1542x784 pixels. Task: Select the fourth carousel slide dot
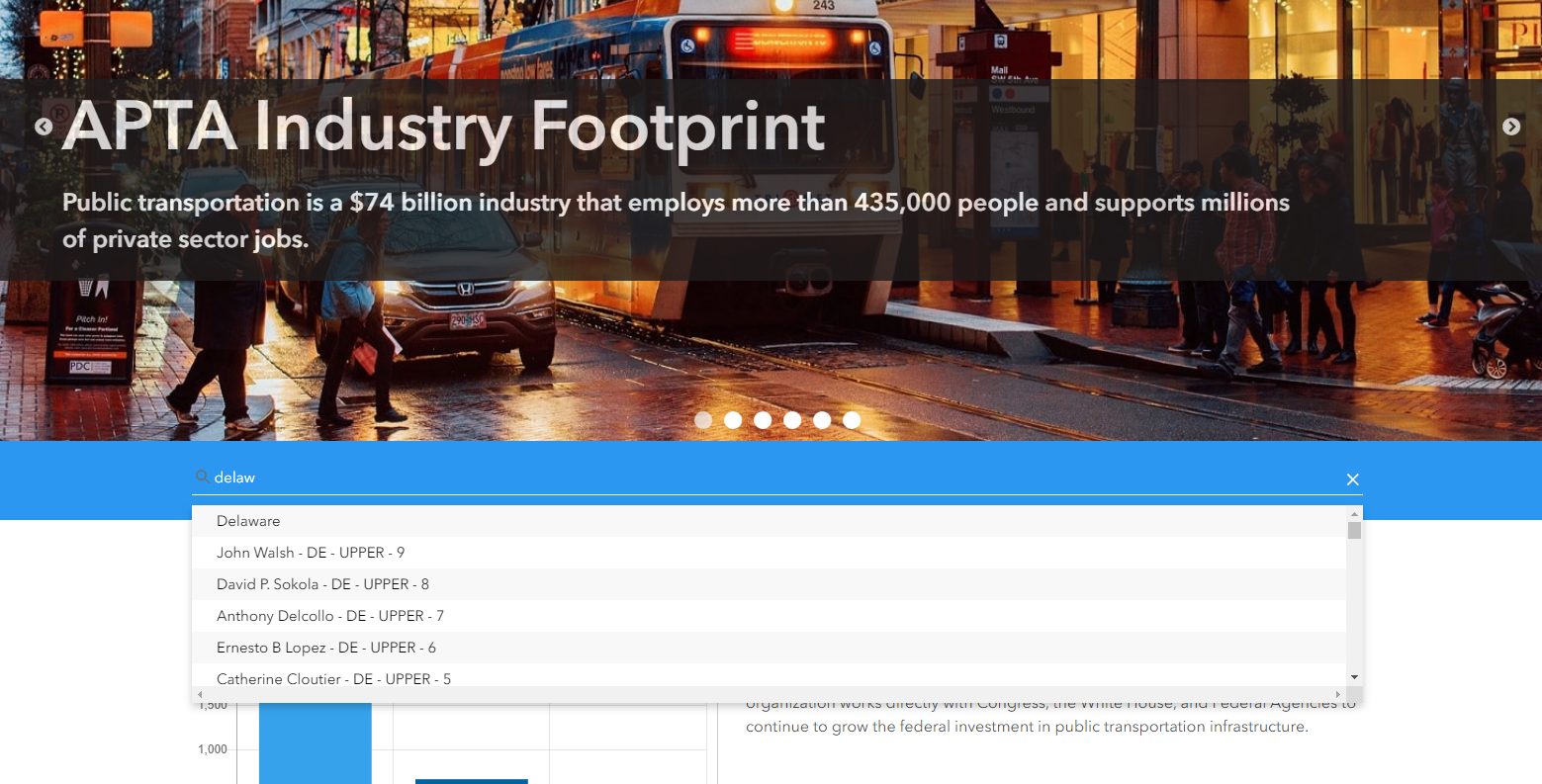coord(792,420)
